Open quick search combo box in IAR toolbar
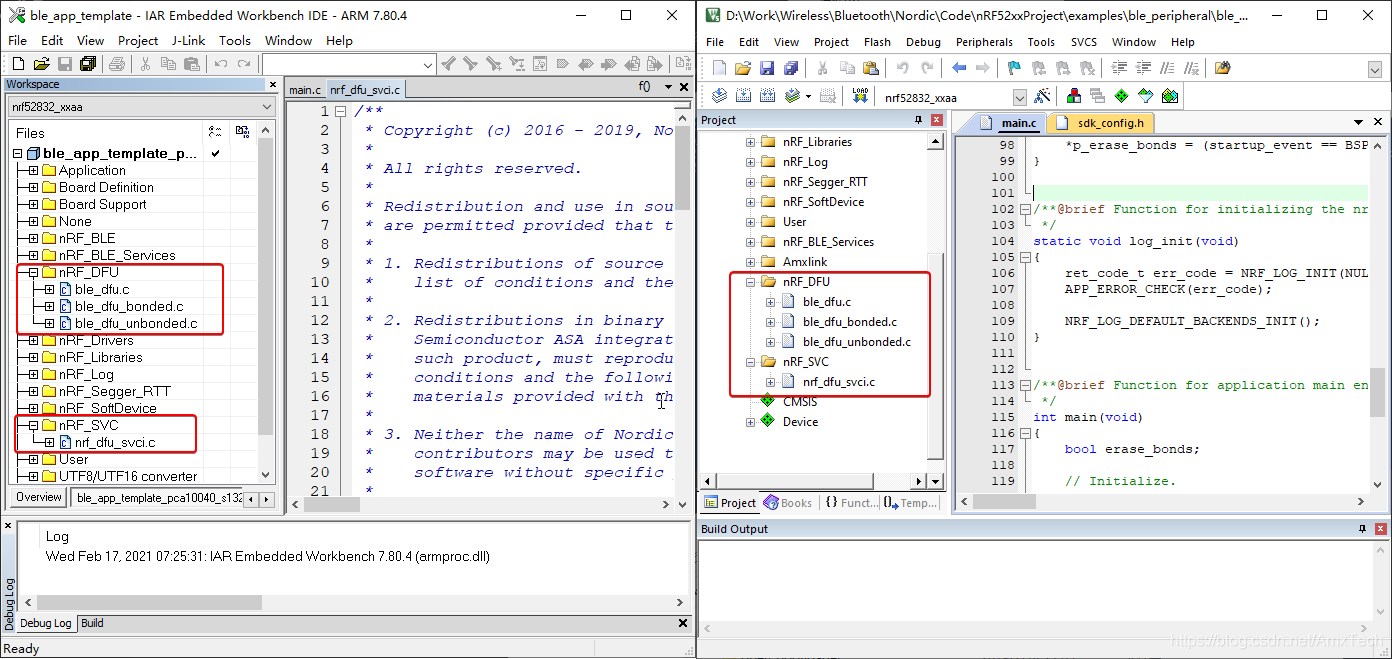The height and width of the screenshot is (659, 1392). (348, 64)
